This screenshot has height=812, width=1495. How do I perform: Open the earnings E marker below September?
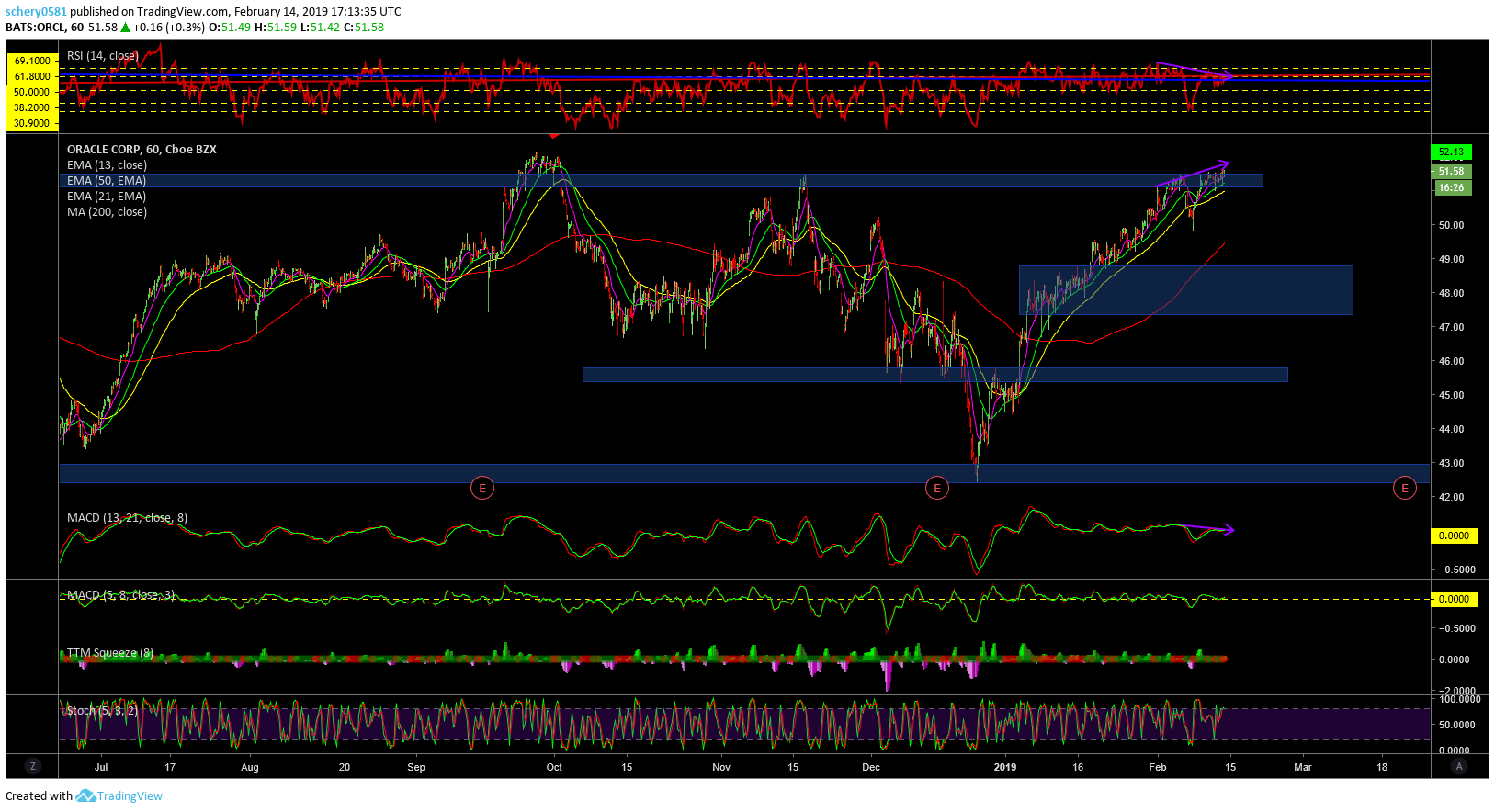click(482, 488)
